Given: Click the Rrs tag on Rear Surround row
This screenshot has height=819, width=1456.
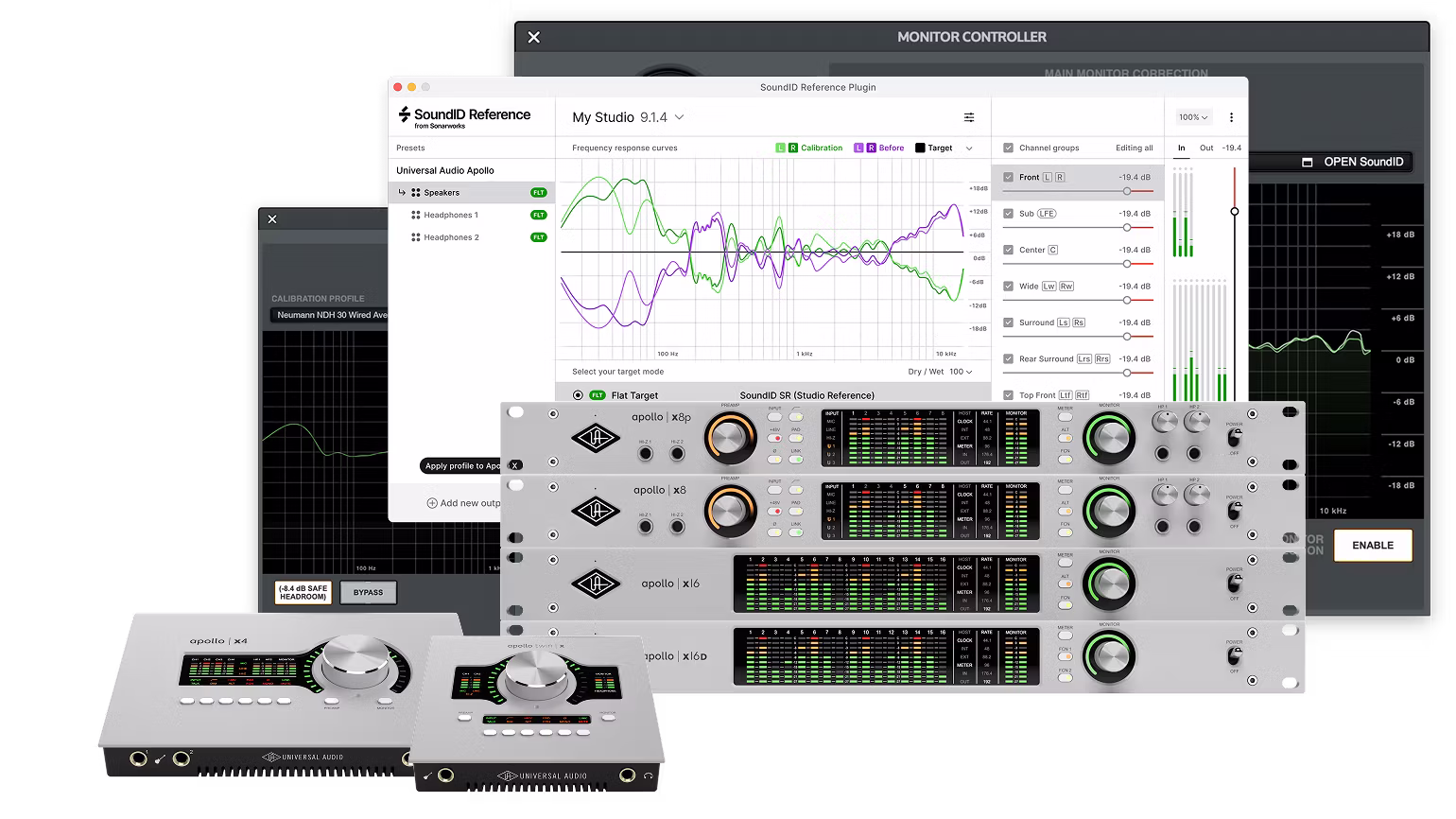Looking at the screenshot, I should (1102, 358).
